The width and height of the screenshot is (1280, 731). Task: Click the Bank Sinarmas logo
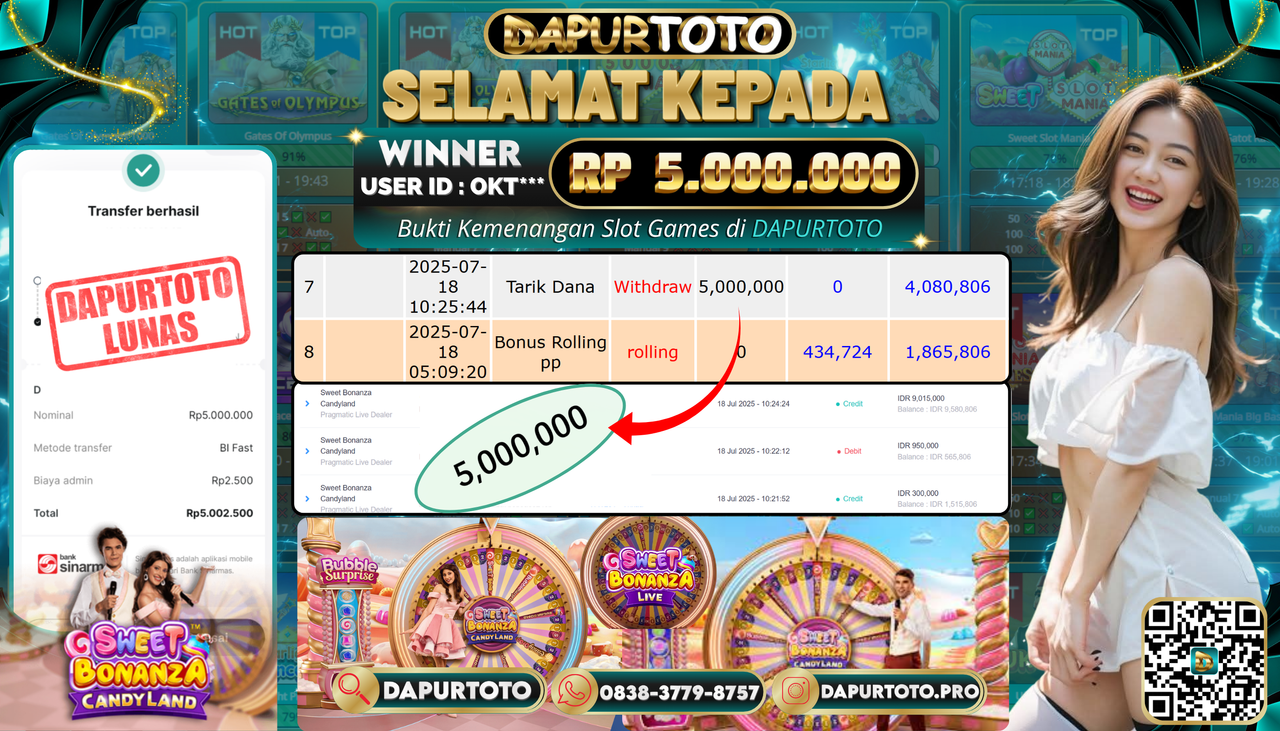[70, 564]
